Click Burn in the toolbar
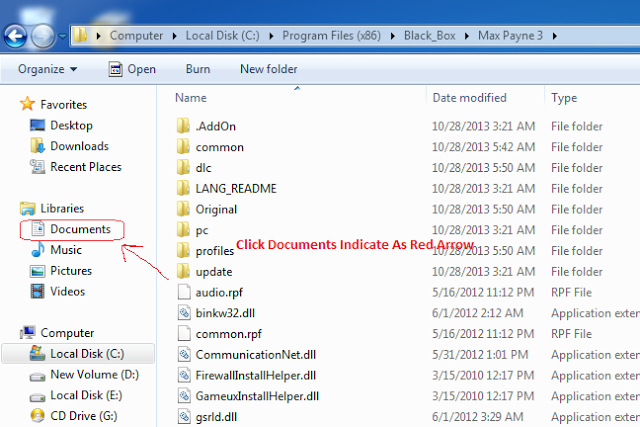Viewport: 640px width, 427px height. coord(198,69)
